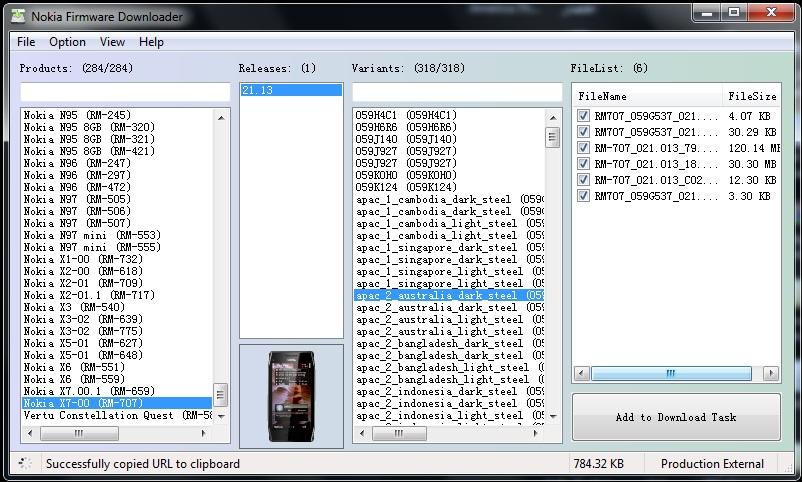
Task: Select highlighted Nokia X7-00 (RM-707) product
Action: 117,403
